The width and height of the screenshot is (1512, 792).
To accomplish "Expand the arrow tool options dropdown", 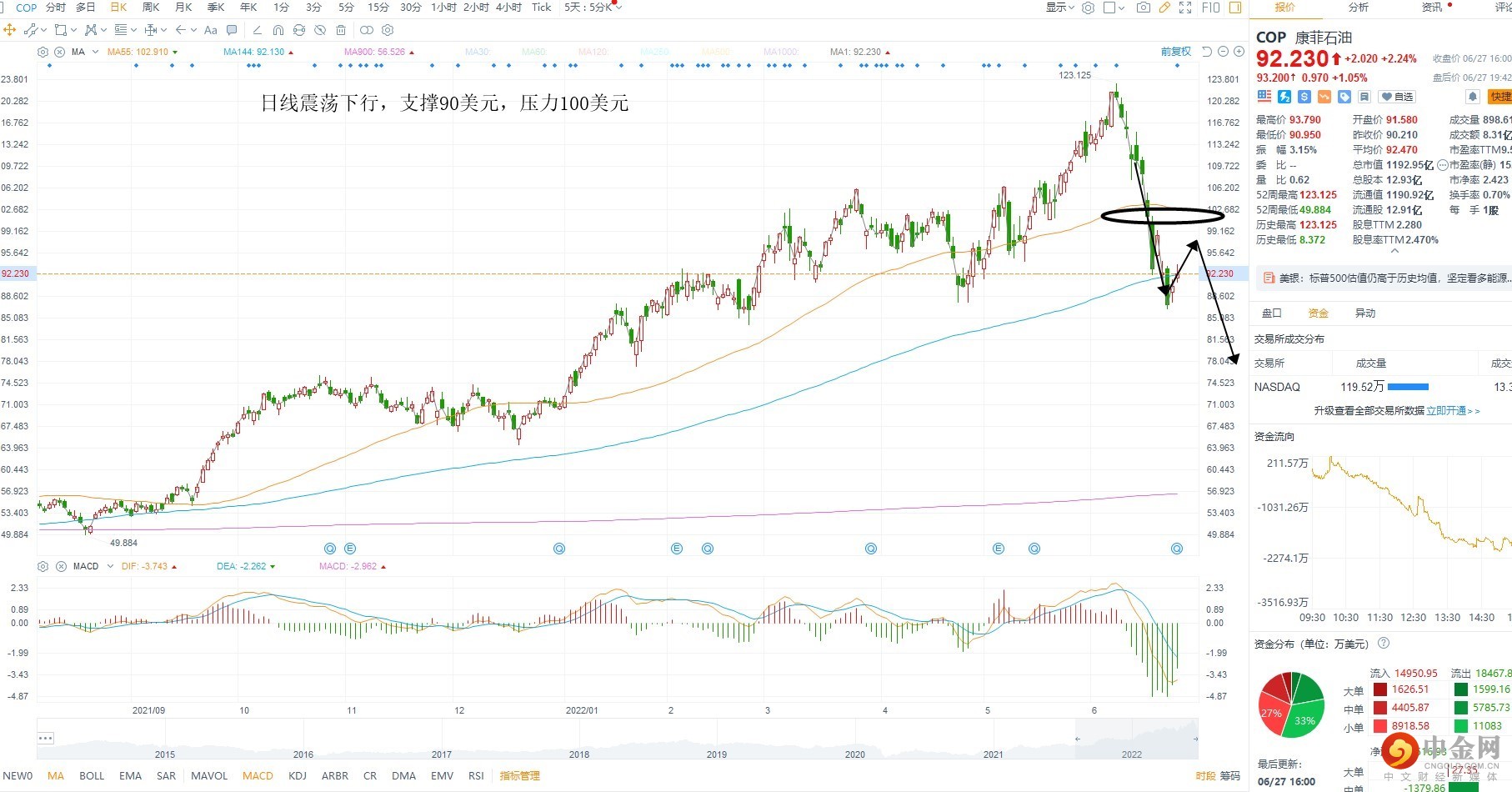I will coord(193,30).
